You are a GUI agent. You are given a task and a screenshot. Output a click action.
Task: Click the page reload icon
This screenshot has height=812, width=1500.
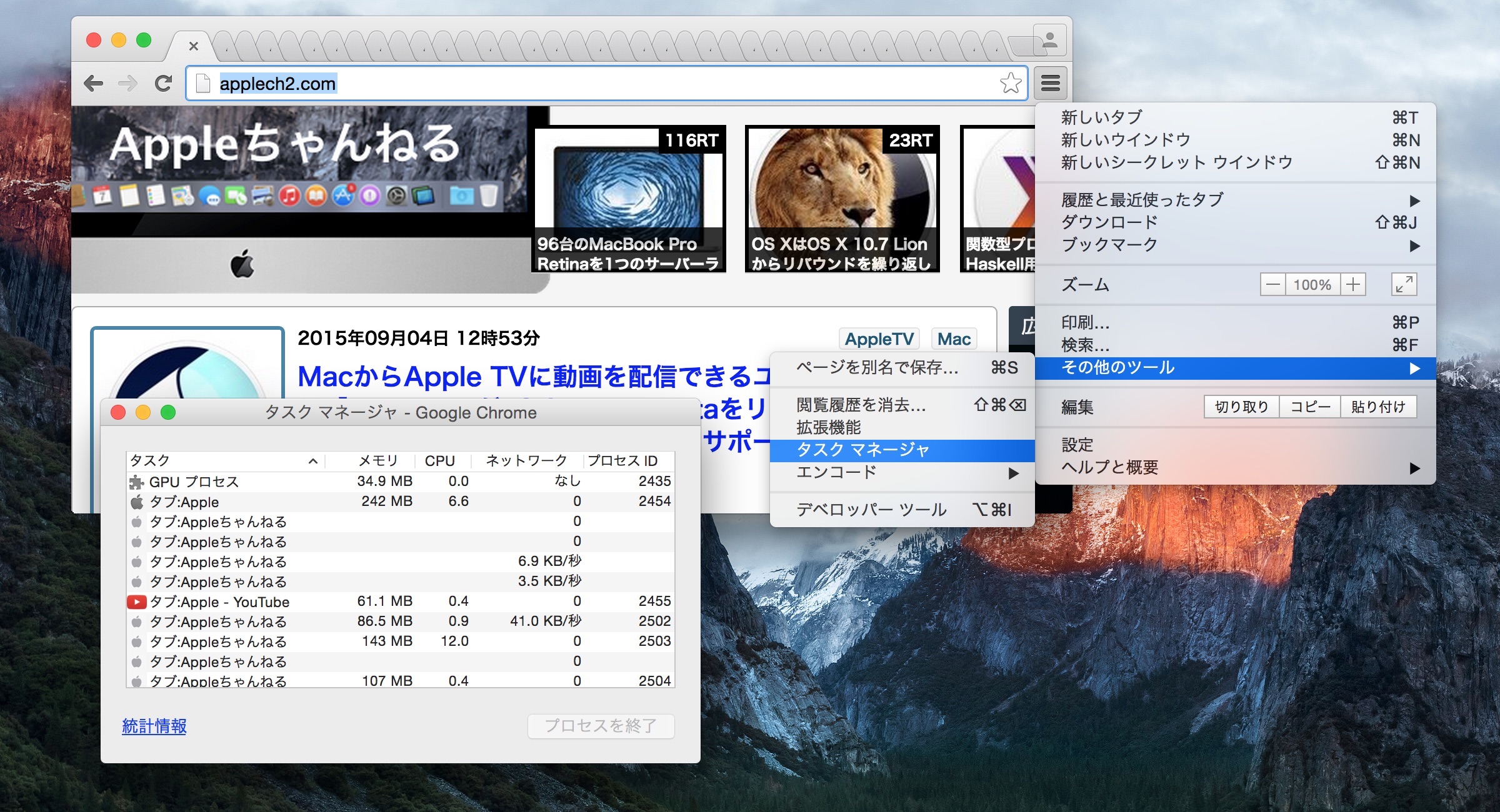(x=164, y=83)
